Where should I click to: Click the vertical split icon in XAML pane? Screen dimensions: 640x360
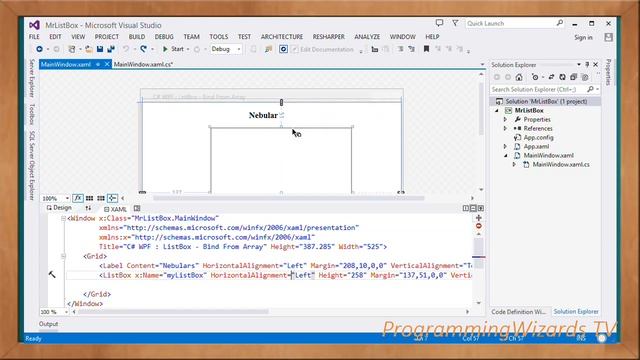coord(465,208)
